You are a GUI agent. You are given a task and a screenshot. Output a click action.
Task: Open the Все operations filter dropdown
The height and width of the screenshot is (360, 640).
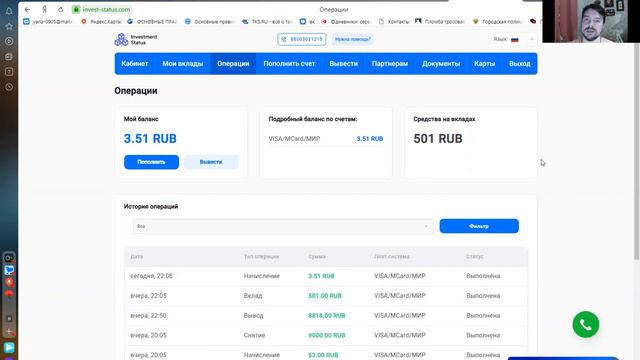[x=283, y=226]
